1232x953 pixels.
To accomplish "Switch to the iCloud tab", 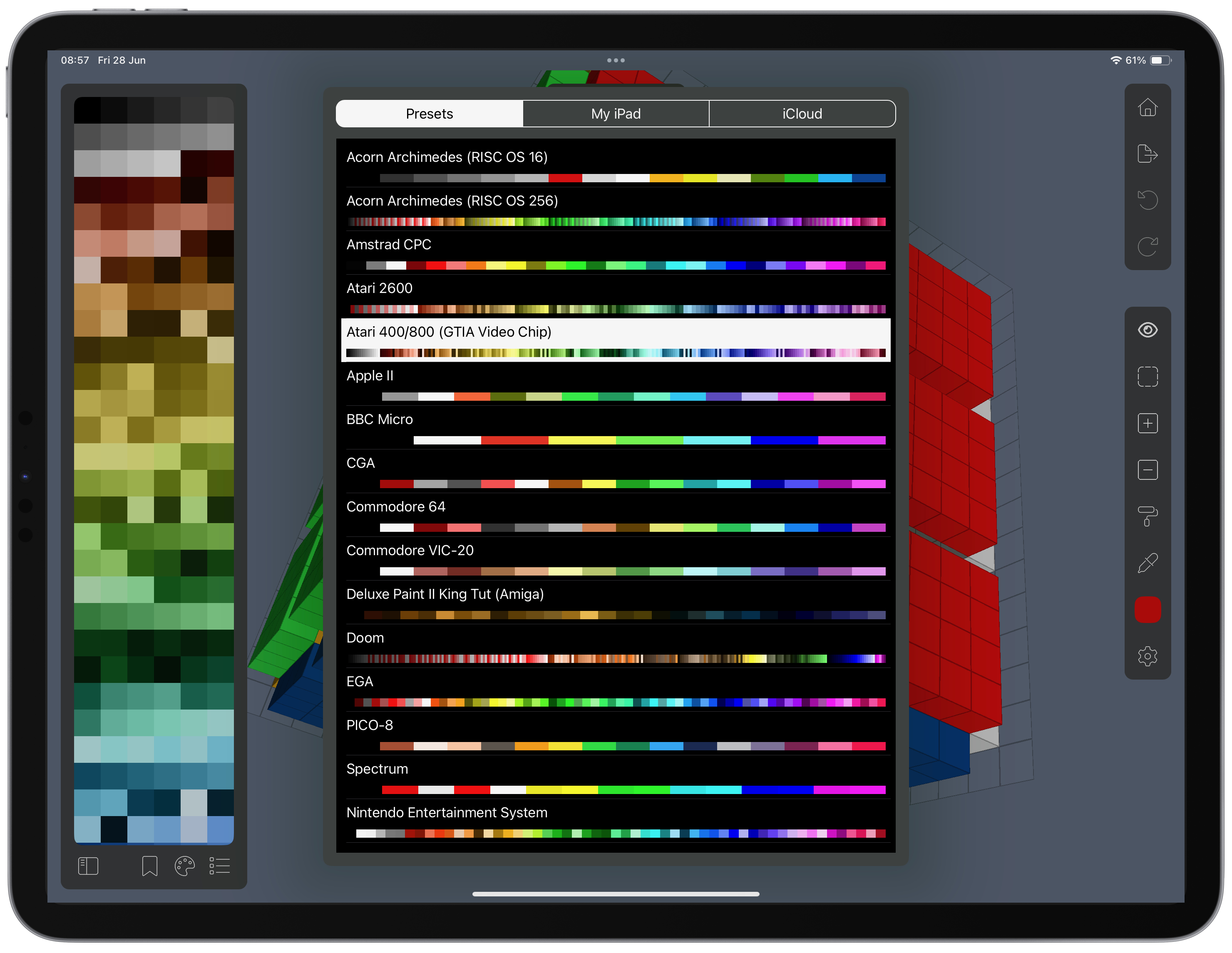I will 802,114.
